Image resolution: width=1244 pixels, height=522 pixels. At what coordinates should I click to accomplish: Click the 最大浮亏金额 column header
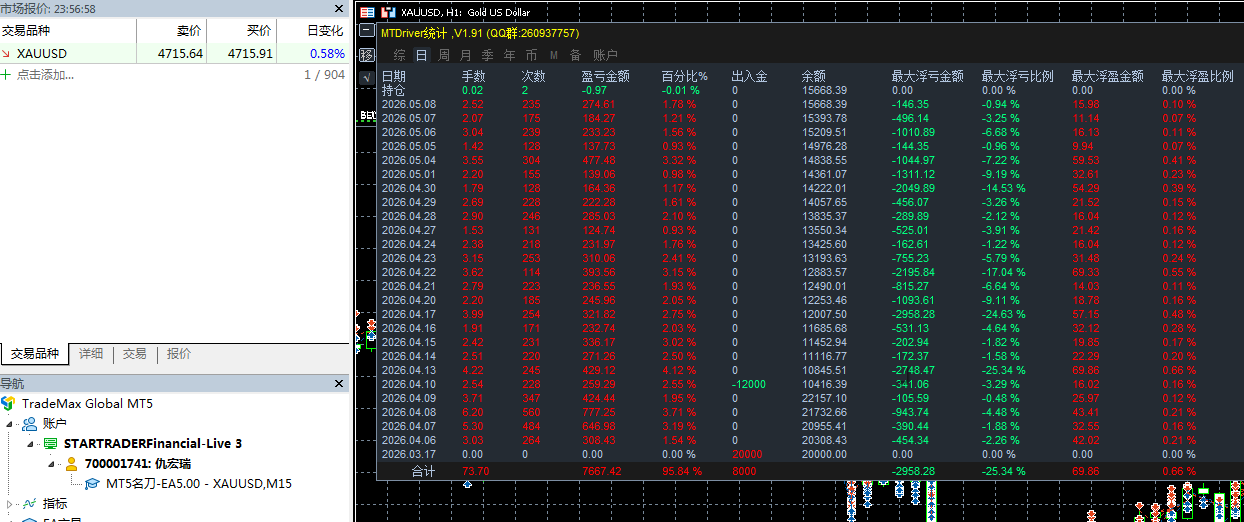click(x=928, y=76)
